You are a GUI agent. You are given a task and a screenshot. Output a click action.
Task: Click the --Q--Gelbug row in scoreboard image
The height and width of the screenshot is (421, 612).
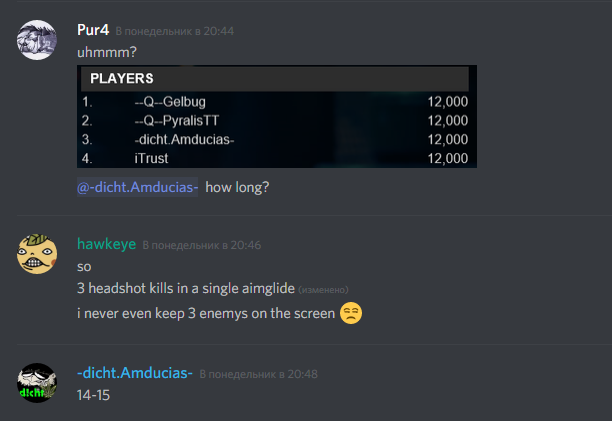point(275,102)
